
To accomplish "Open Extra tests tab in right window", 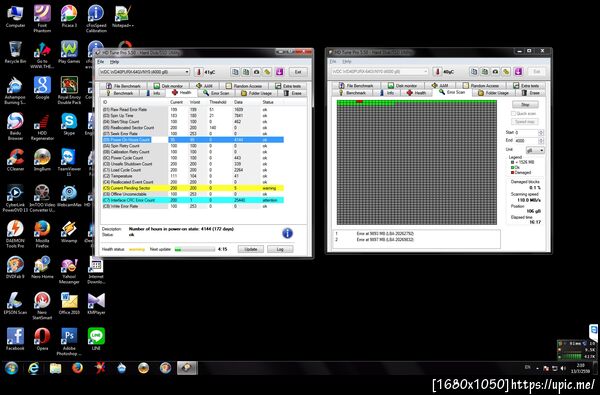I will (526, 85).
